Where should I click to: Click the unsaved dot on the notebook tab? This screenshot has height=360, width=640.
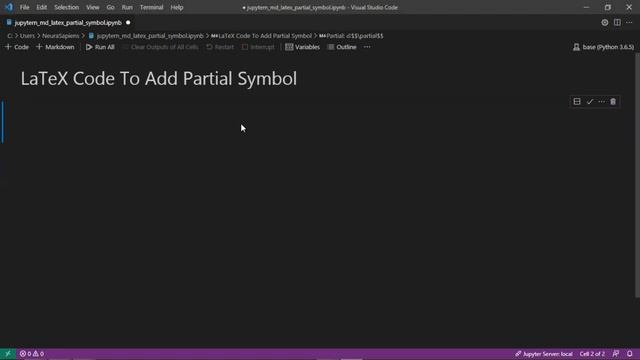tap(128, 23)
